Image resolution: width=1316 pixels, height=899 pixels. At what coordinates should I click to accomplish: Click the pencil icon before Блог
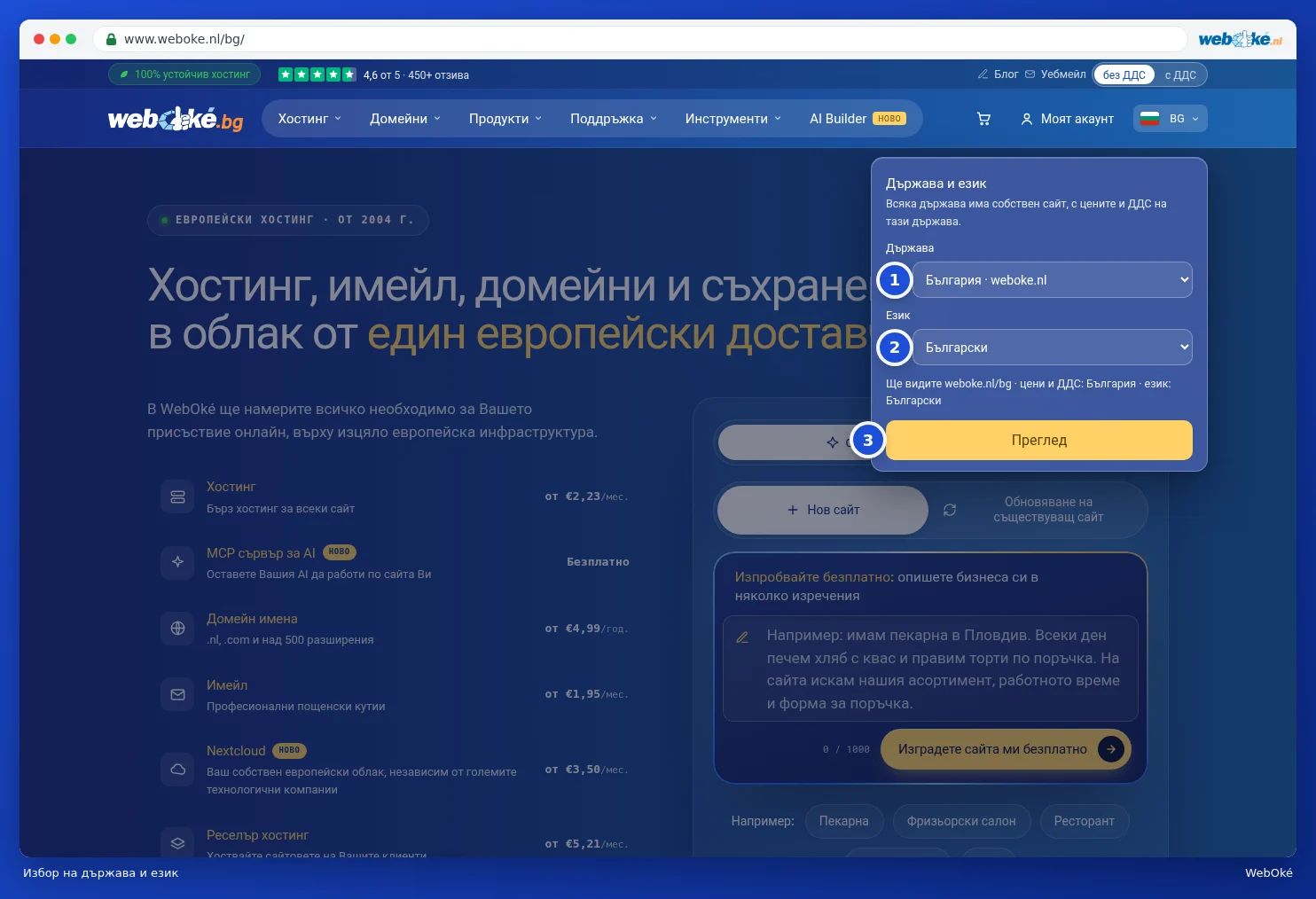click(983, 74)
